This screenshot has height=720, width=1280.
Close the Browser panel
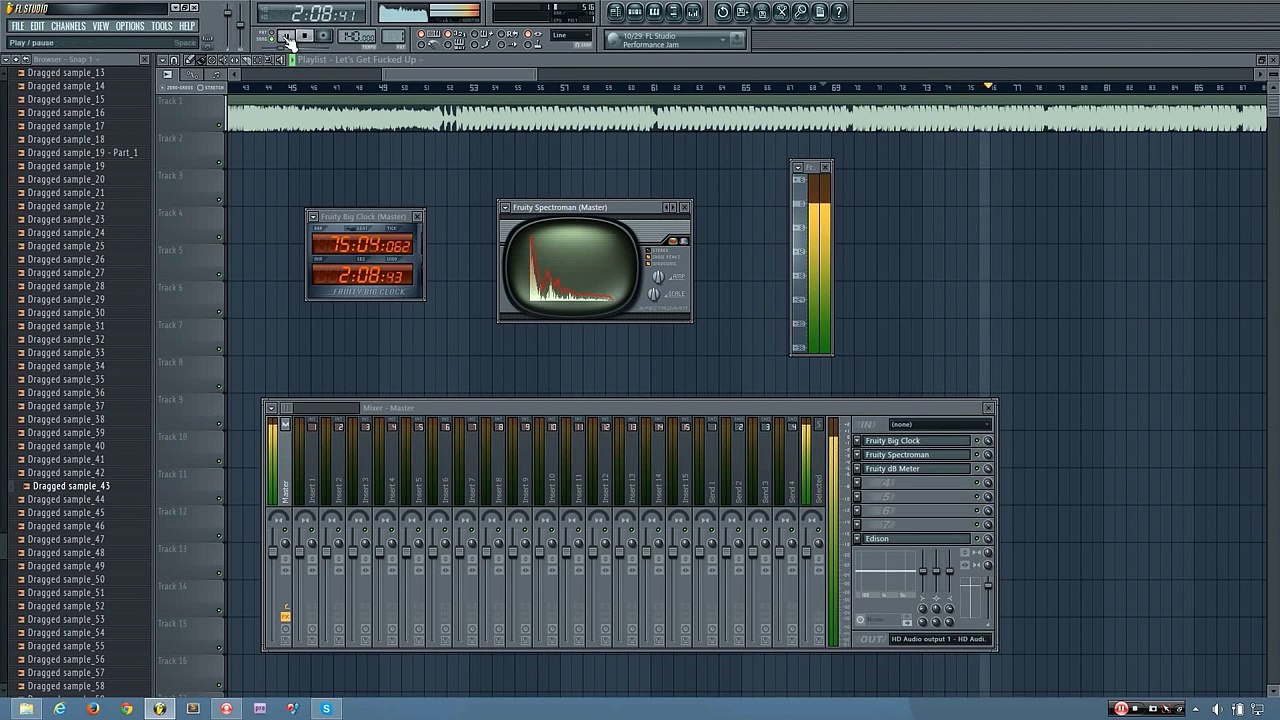pos(144,60)
